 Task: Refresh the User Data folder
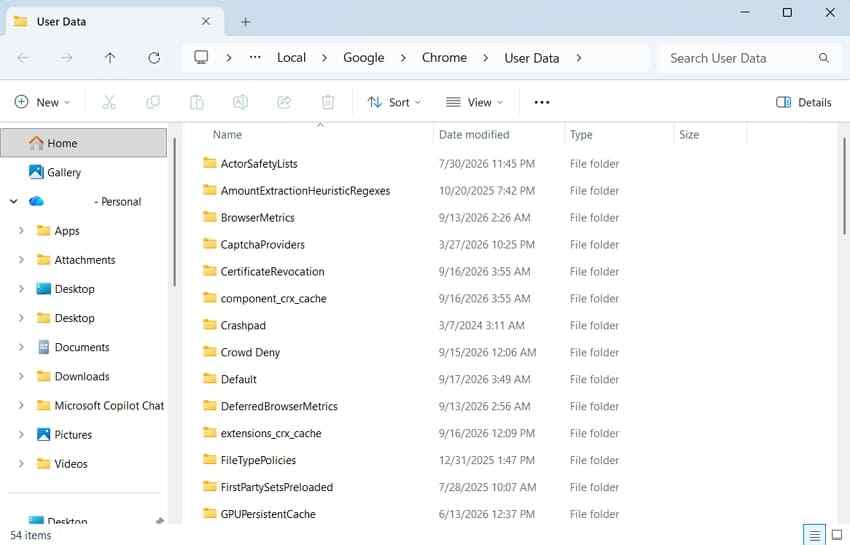pyautogui.click(x=154, y=57)
